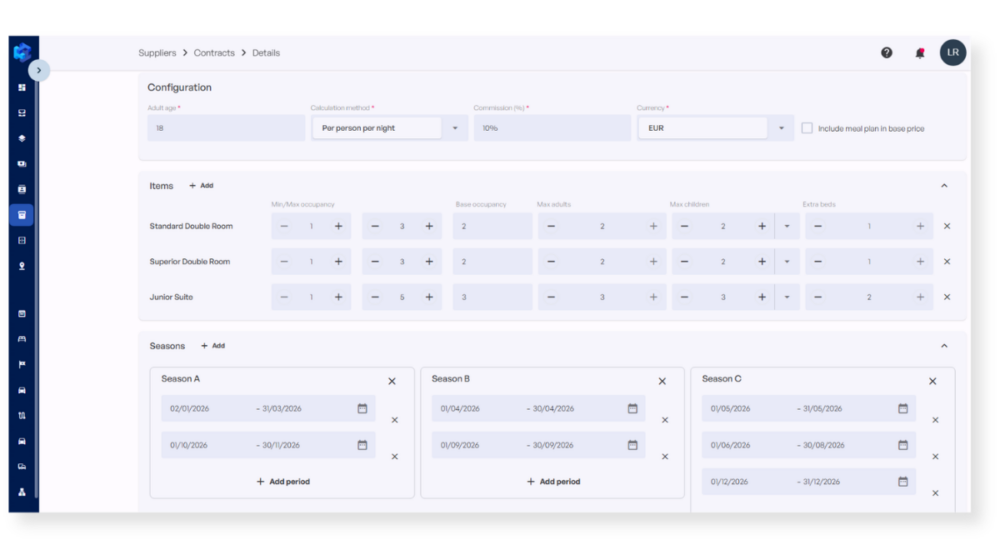
Task: Remove Season C period 01/06/2026 - 30/08/2026
Action: pos(936,456)
